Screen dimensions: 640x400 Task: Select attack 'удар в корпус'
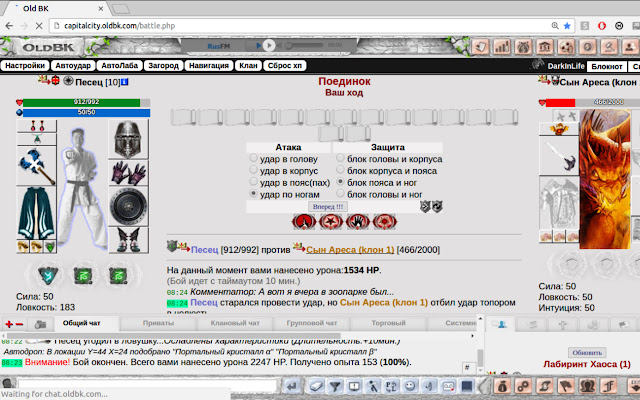(x=253, y=170)
